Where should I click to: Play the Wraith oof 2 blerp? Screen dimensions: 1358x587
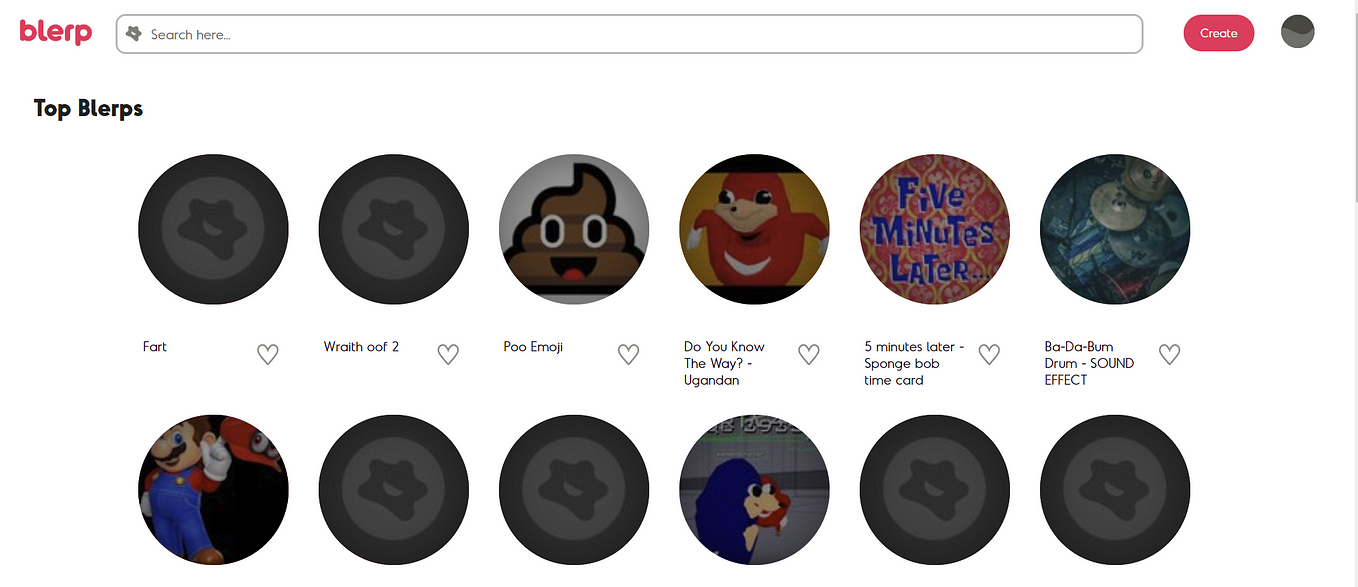tap(394, 229)
